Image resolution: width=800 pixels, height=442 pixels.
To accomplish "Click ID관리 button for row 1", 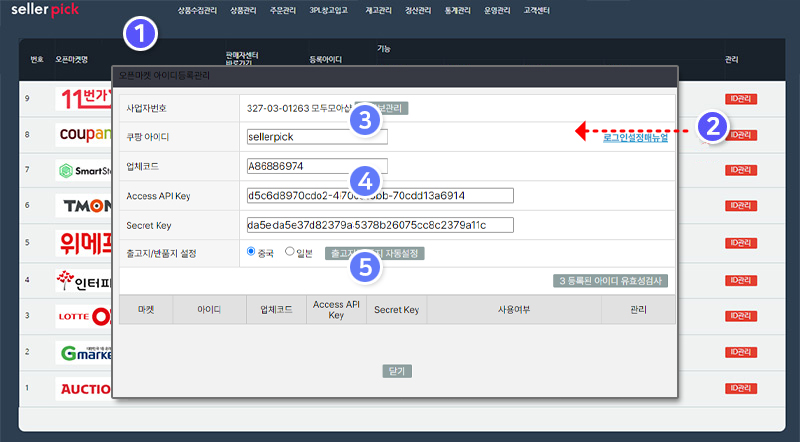I will pos(741,388).
